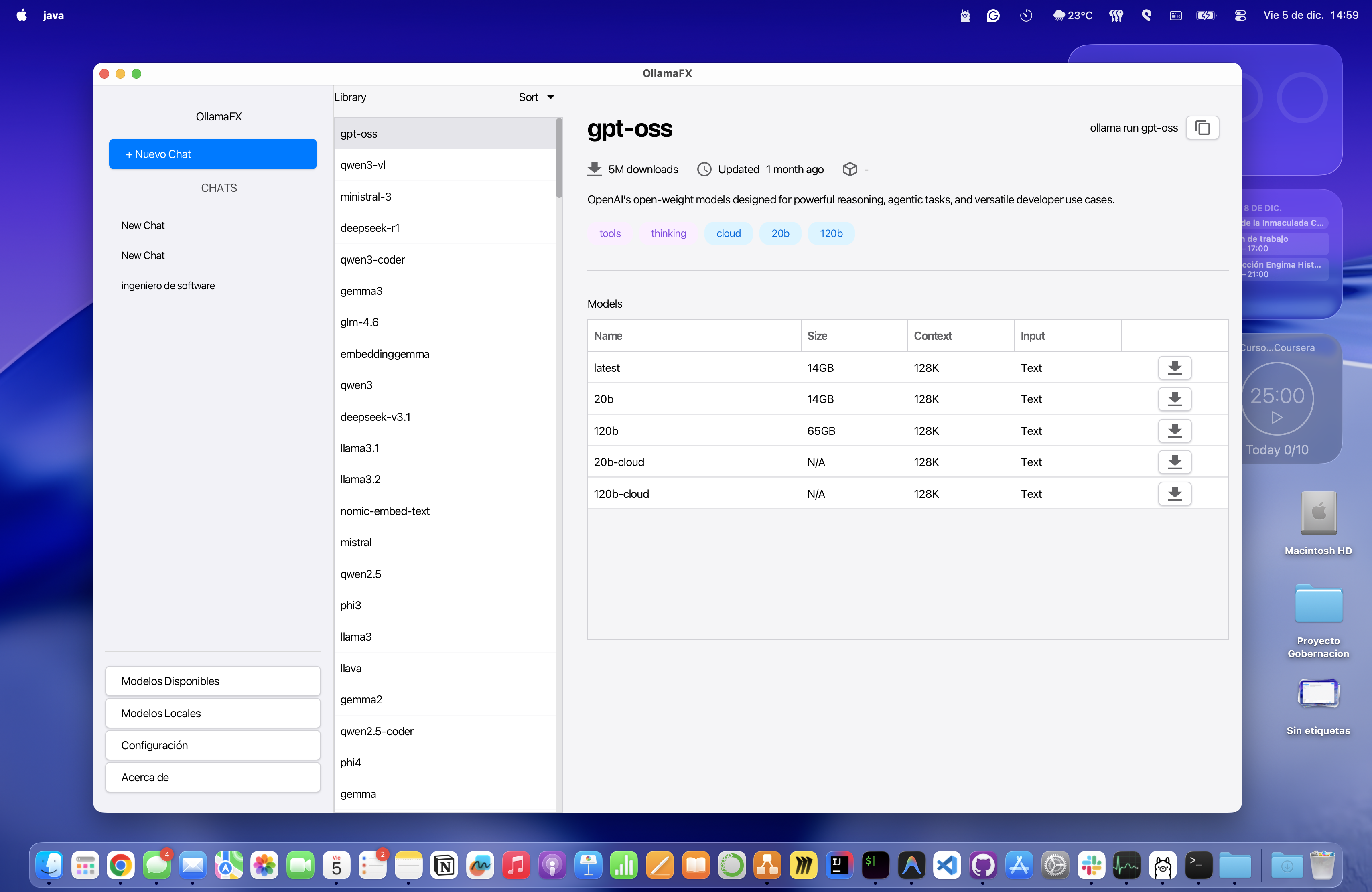The image size is (1372, 892).
Task: Open Modelos Disponibles
Action: coord(213,681)
